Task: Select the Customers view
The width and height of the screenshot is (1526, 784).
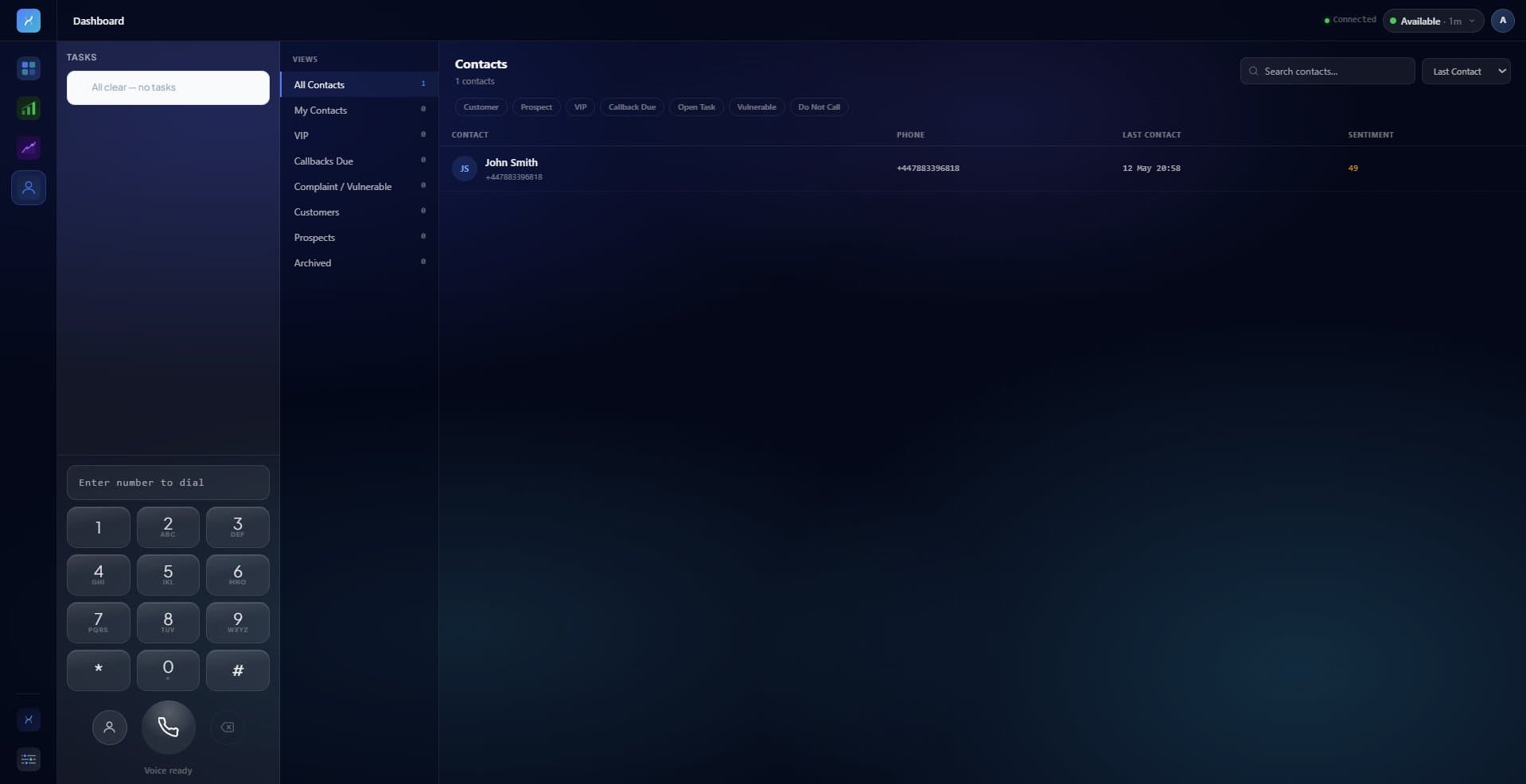Action: pos(359,212)
